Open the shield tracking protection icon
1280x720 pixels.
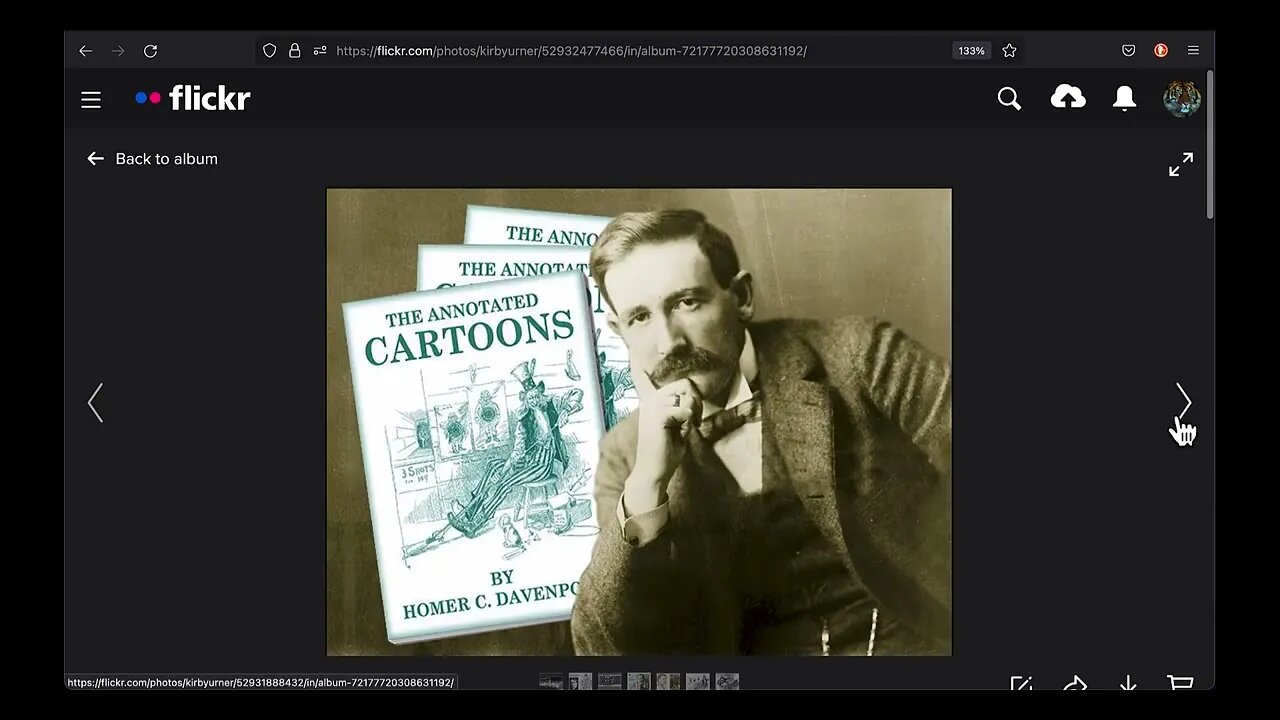point(269,50)
